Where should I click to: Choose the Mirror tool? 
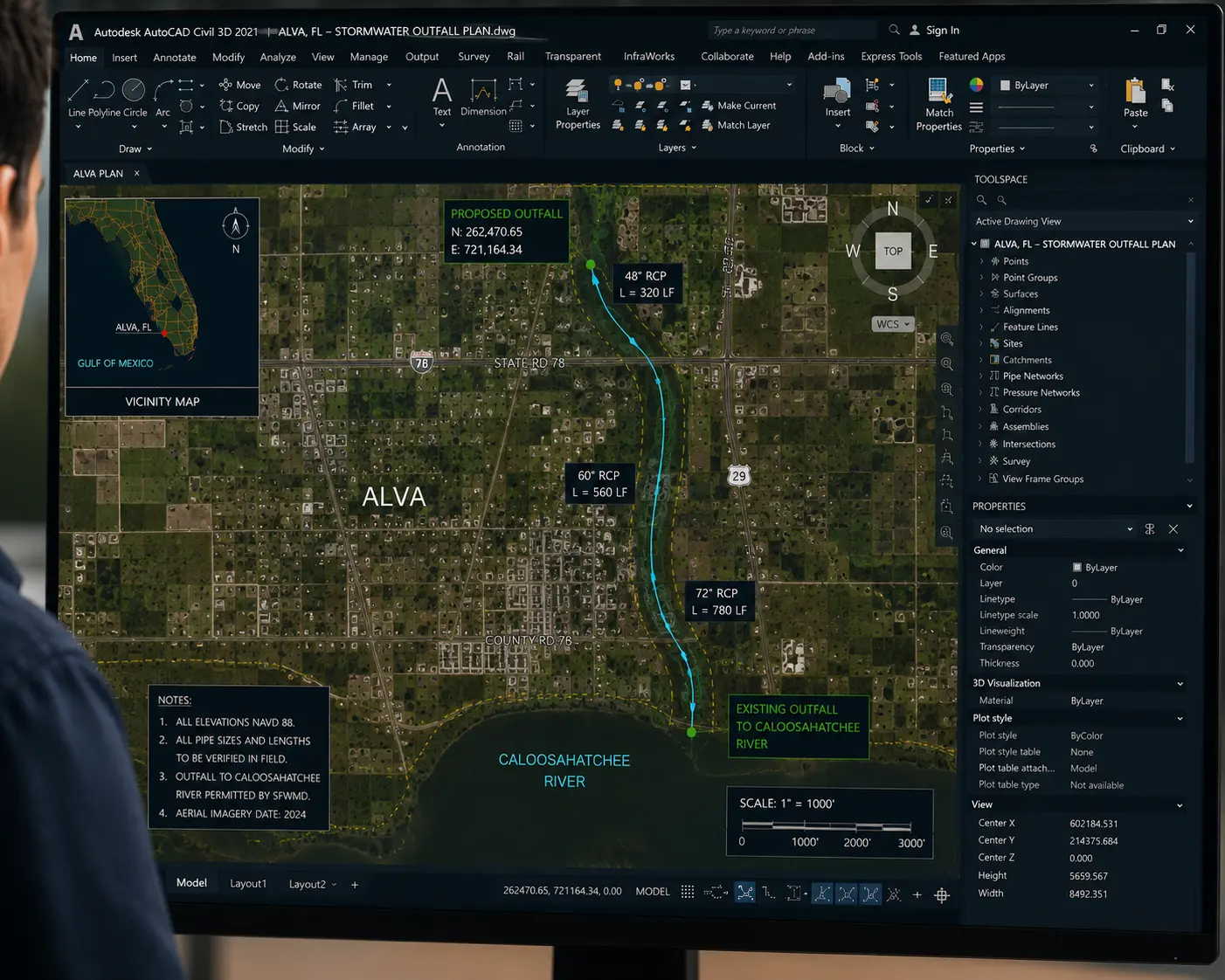pos(298,106)
